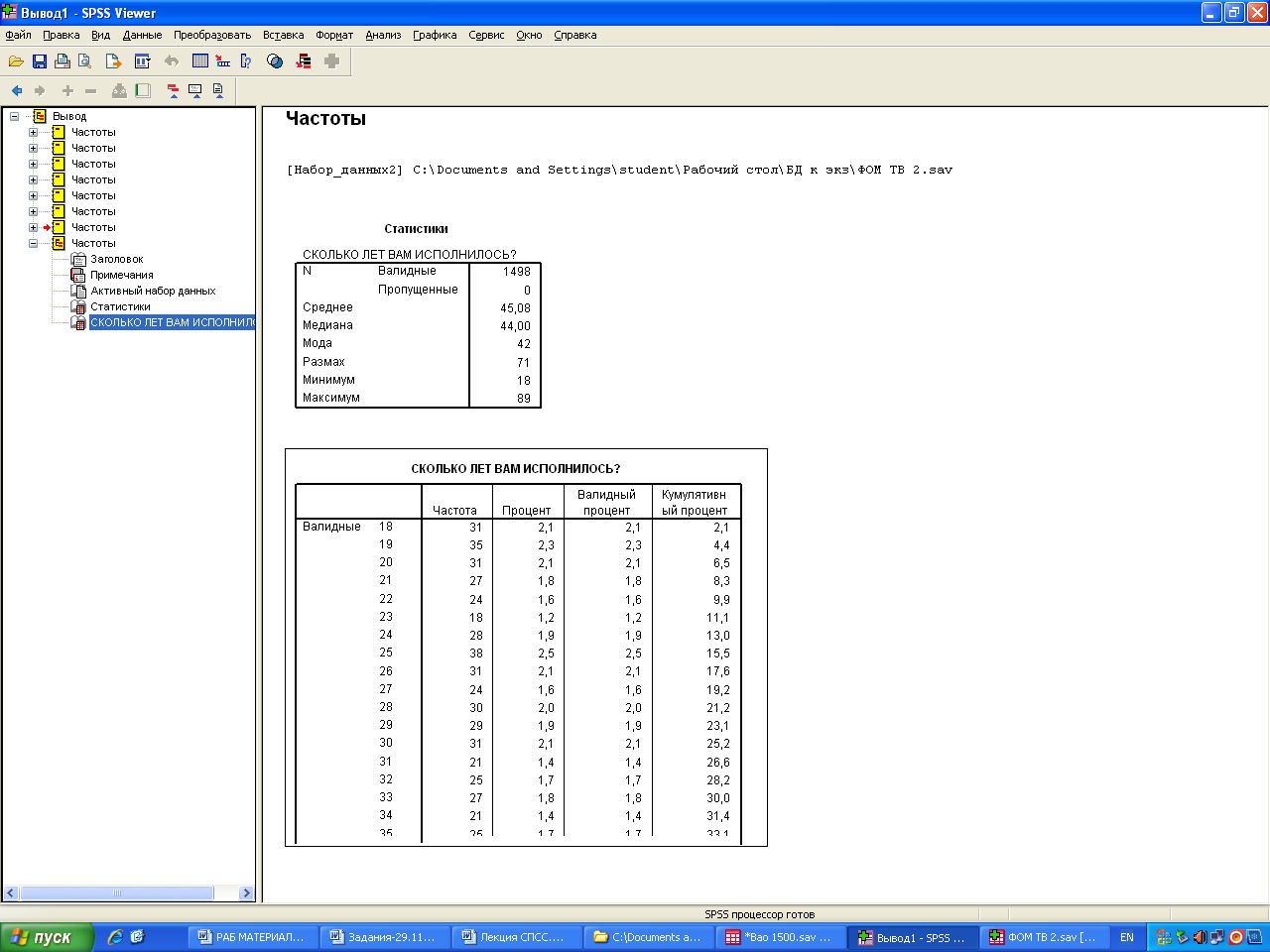Open the Файл menu

(18, 35)
